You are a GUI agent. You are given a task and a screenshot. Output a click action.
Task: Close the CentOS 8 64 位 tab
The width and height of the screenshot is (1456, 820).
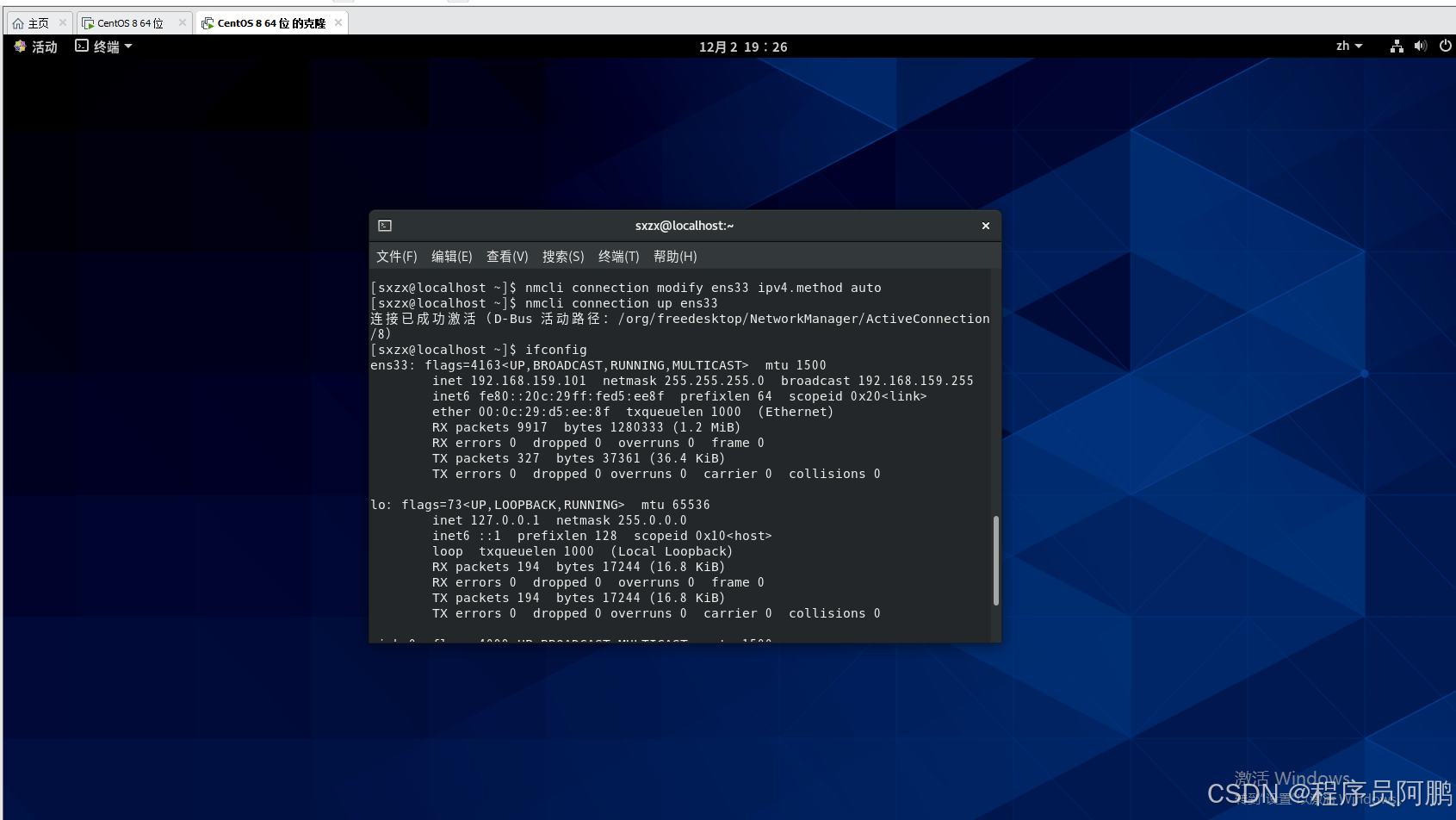(182, 23)
